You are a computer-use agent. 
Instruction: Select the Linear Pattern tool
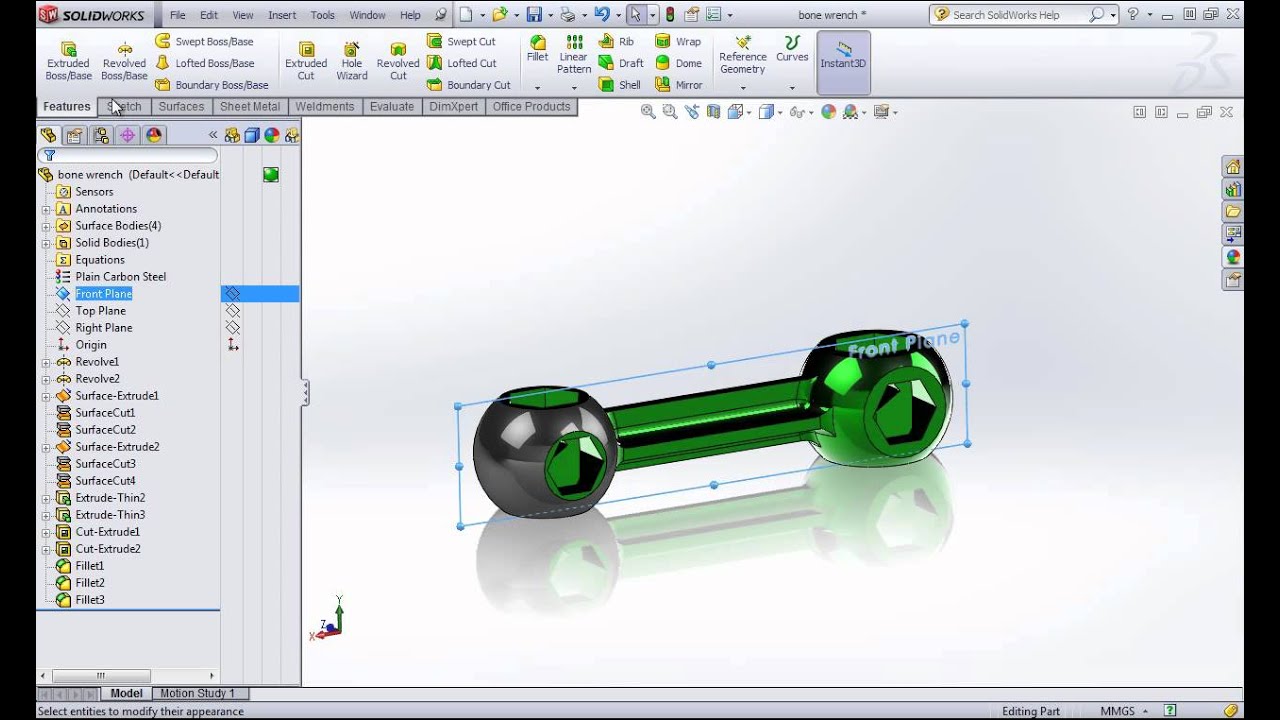pyautogui.click(x=574, y=55)
